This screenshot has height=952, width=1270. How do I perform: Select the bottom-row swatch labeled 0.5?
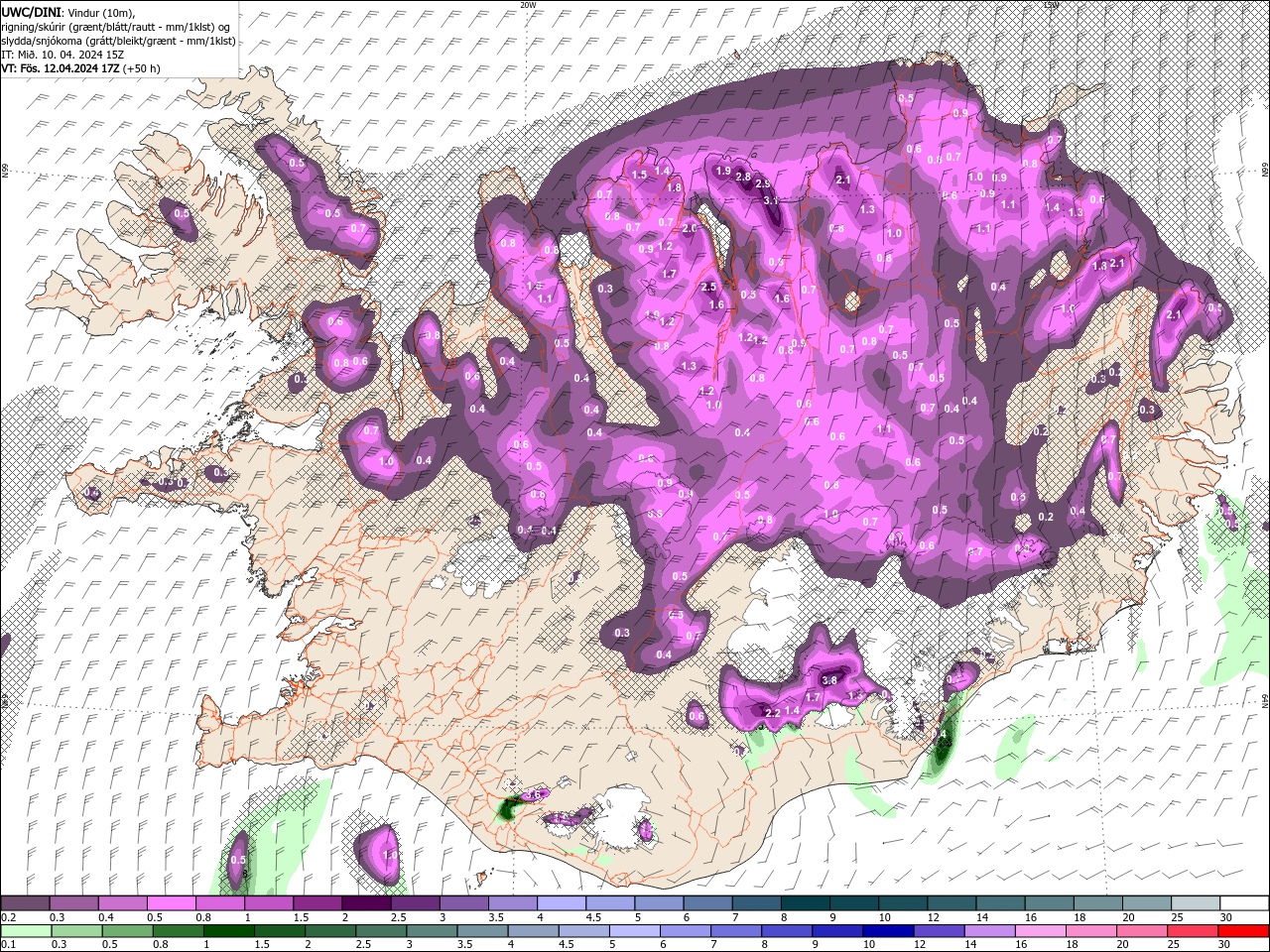[128, 931]
